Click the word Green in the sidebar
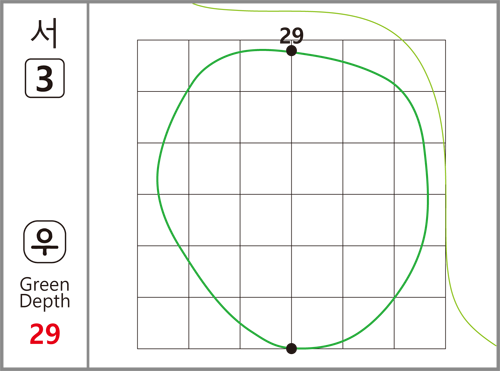This screenshot has width=500, height=371. (x=45, y=285)
